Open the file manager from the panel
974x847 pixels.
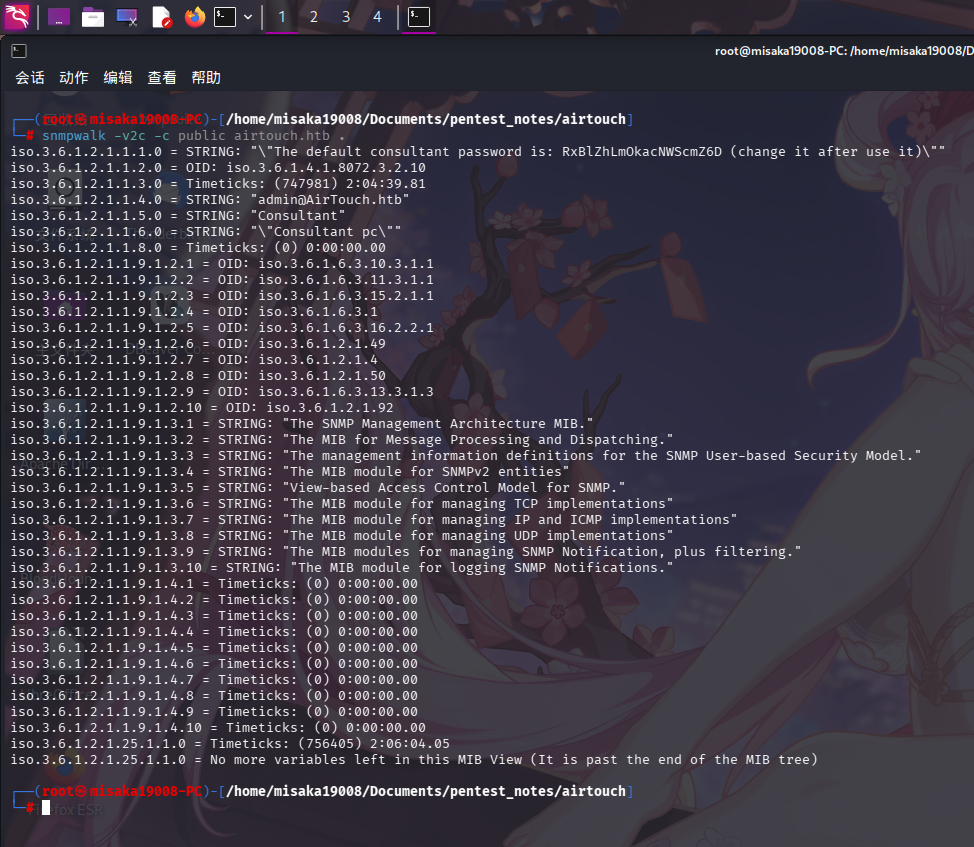(93, 17)
